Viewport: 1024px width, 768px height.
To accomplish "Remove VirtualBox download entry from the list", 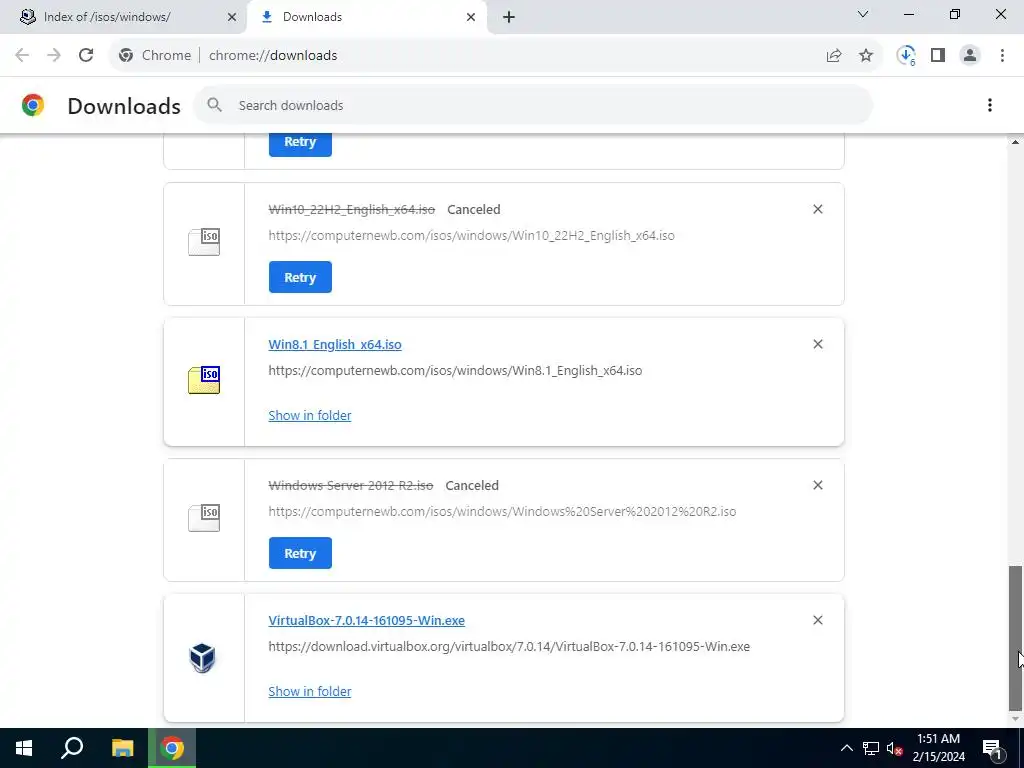I will [x=818, y=620].
